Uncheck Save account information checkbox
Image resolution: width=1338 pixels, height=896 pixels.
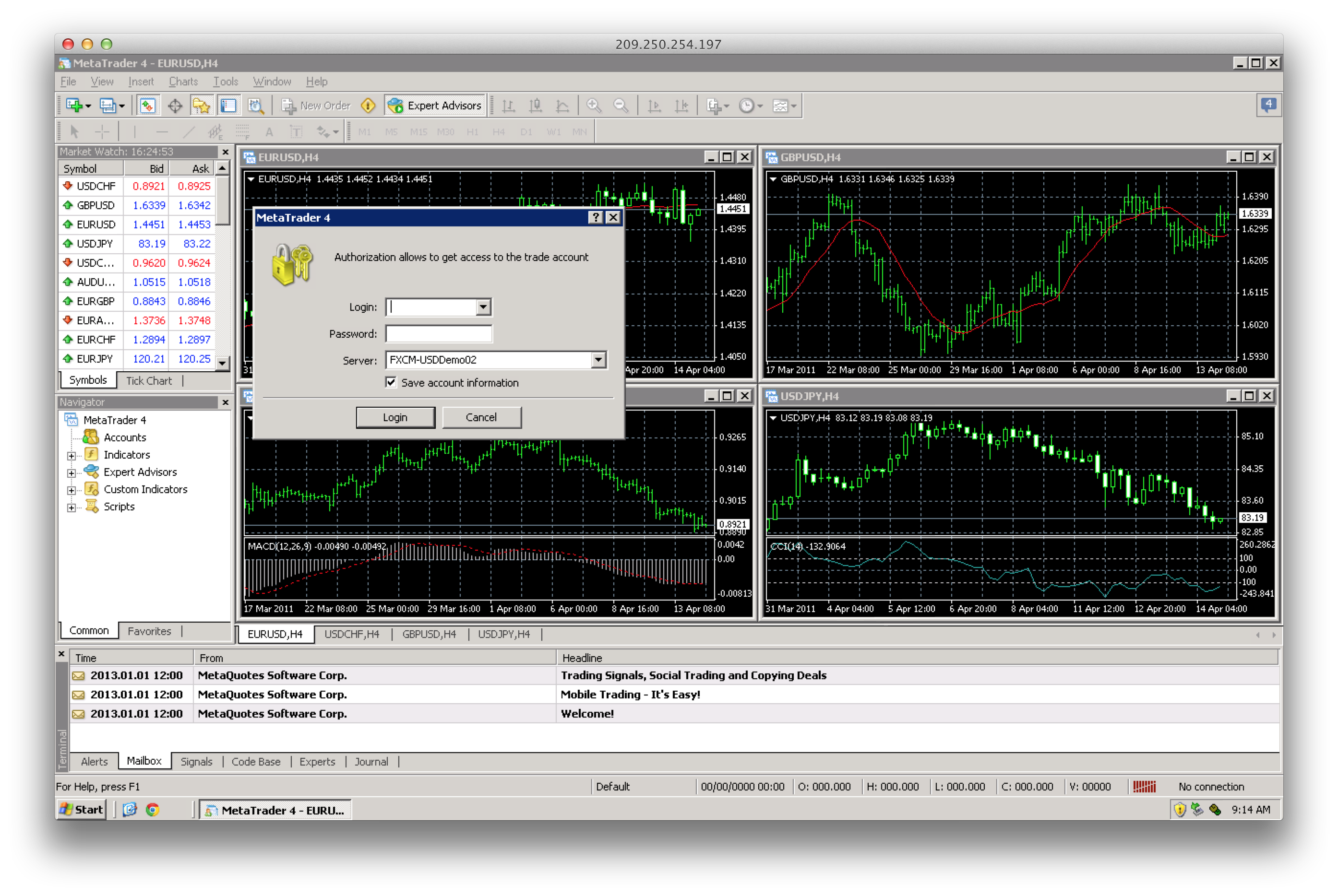pyautogui.click(x=391, y=382)
